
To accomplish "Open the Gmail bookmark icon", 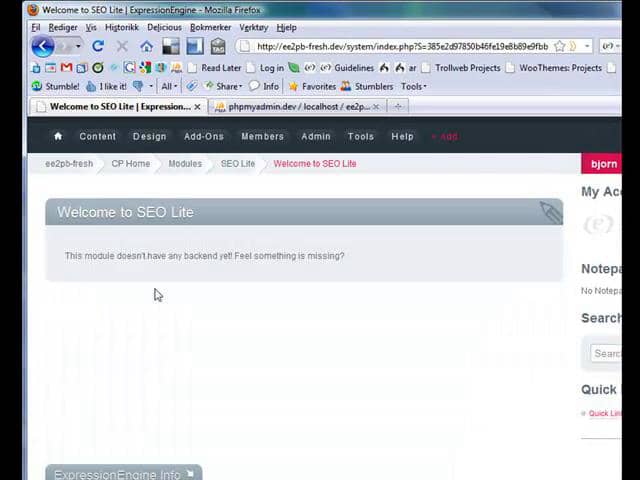I will [x=66, y=68].
